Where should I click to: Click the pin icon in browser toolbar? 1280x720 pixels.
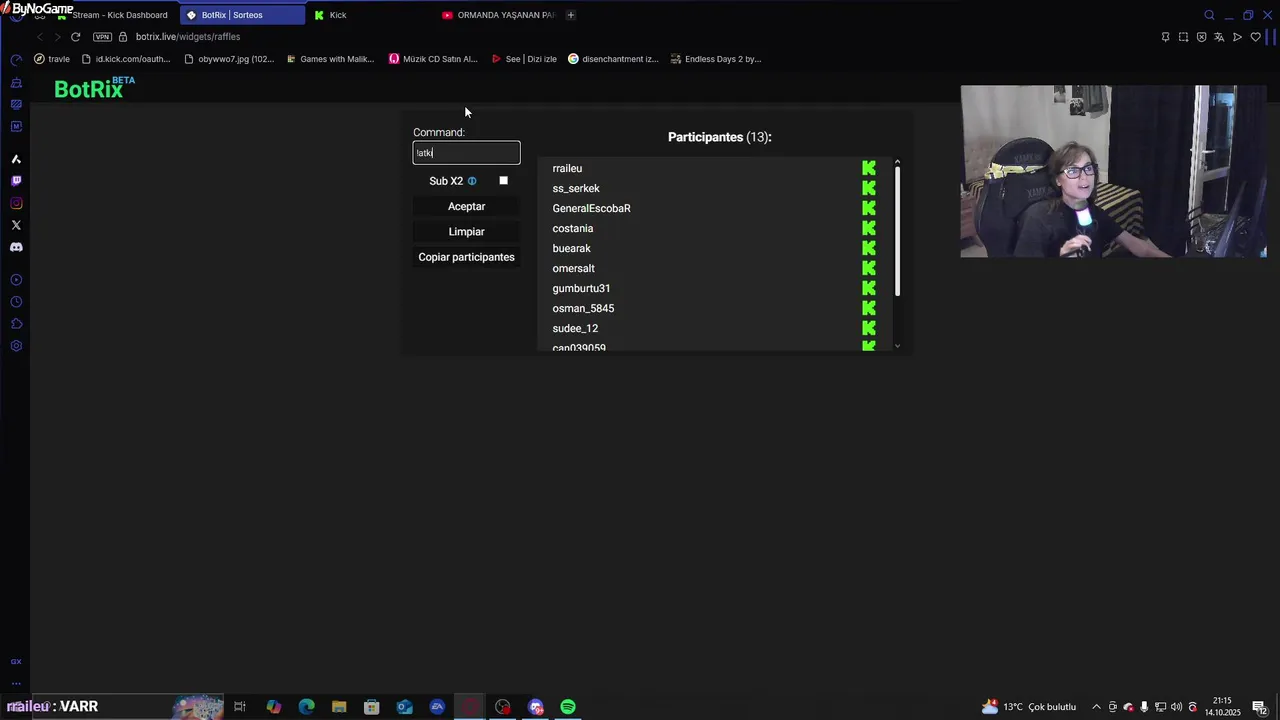[1165, 37]
